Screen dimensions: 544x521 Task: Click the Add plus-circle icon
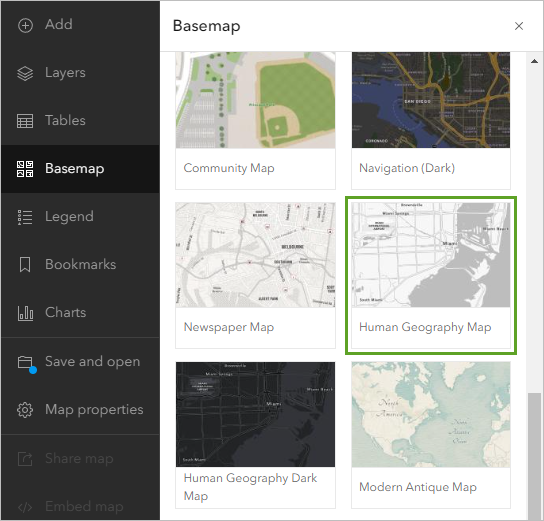(x=25, y=25)
